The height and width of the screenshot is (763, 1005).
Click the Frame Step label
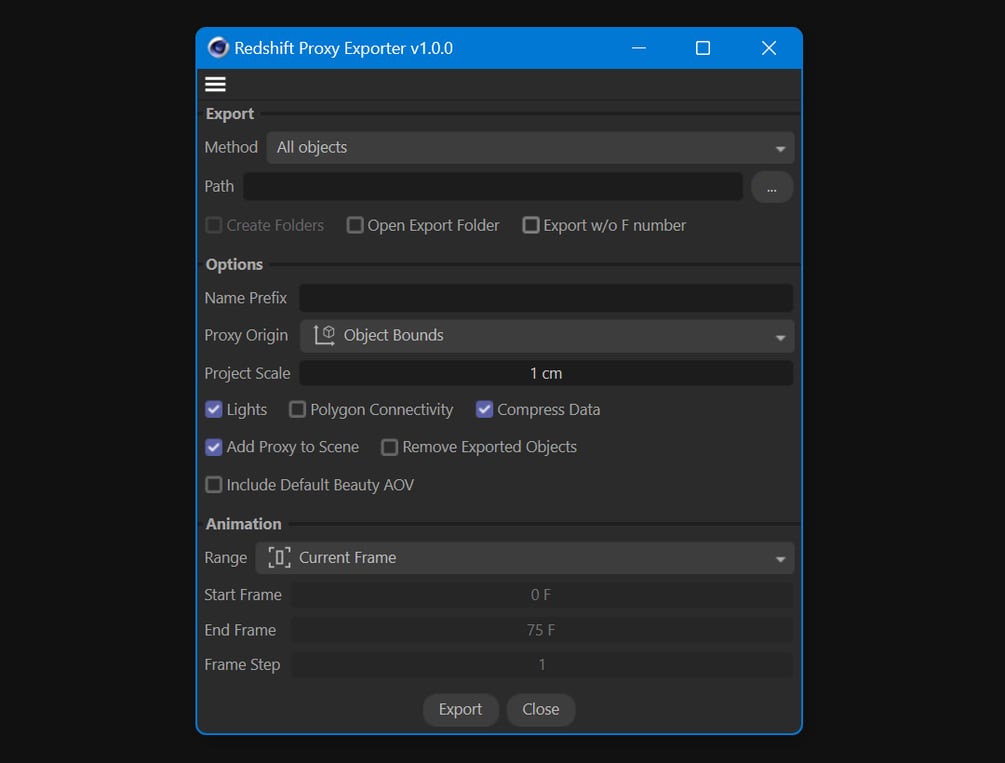click(x=242, y=665)
